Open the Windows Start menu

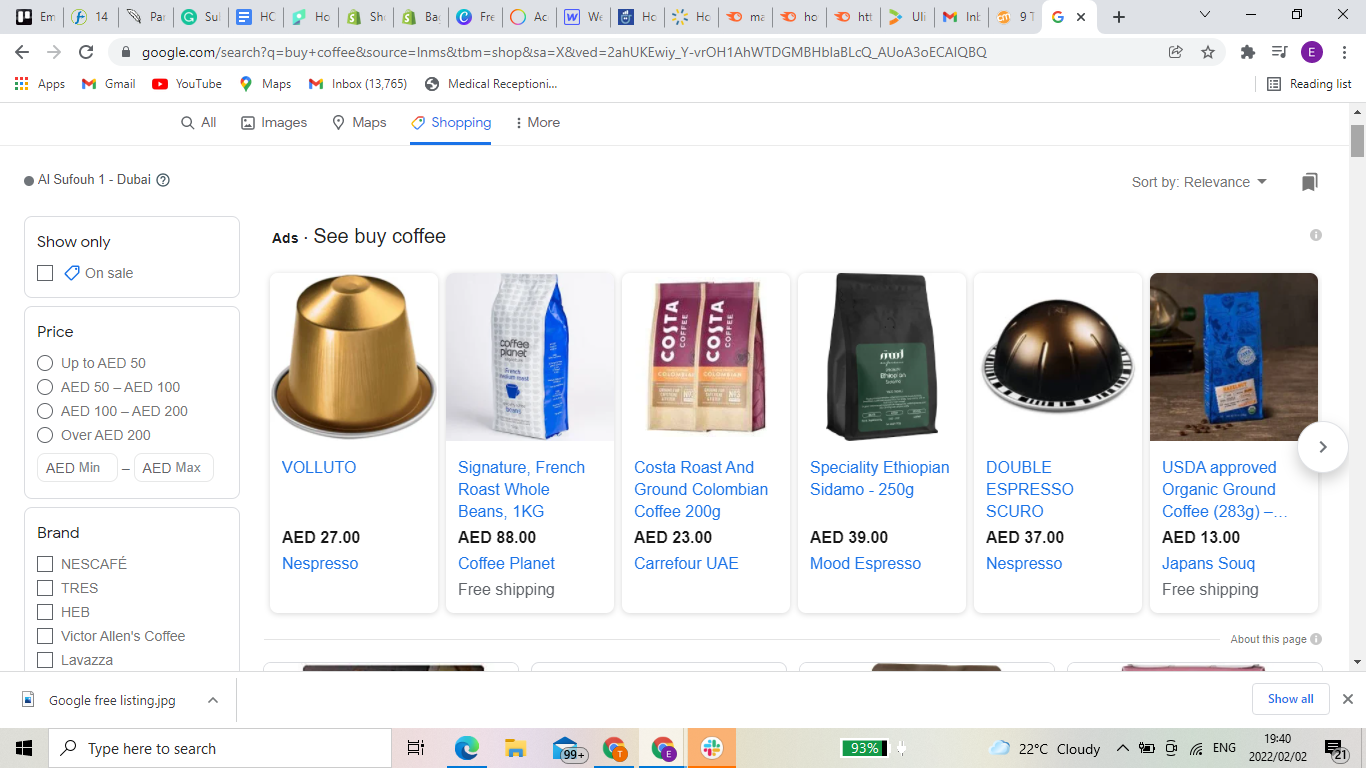click(x=24, y=748)
